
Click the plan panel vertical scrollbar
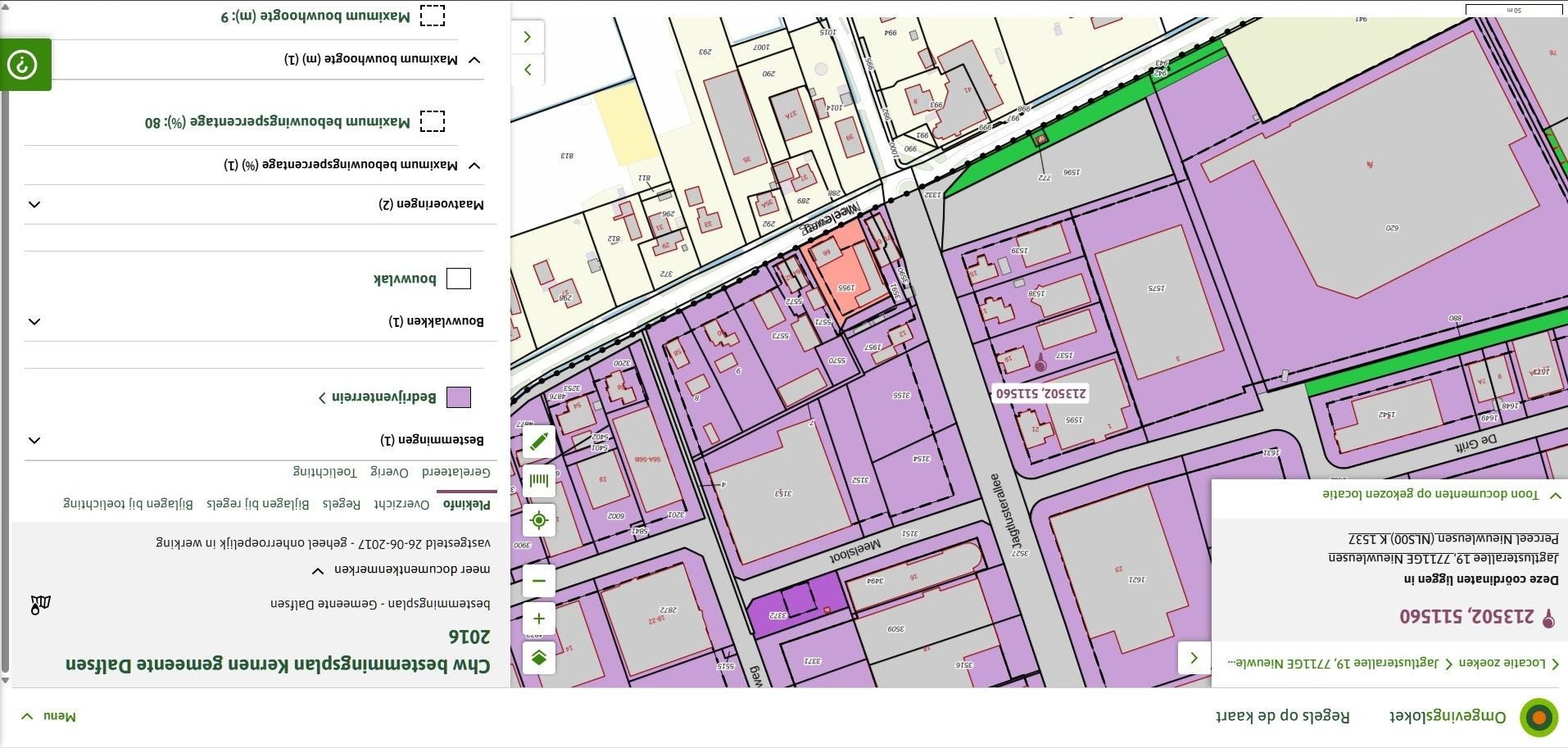5,381
